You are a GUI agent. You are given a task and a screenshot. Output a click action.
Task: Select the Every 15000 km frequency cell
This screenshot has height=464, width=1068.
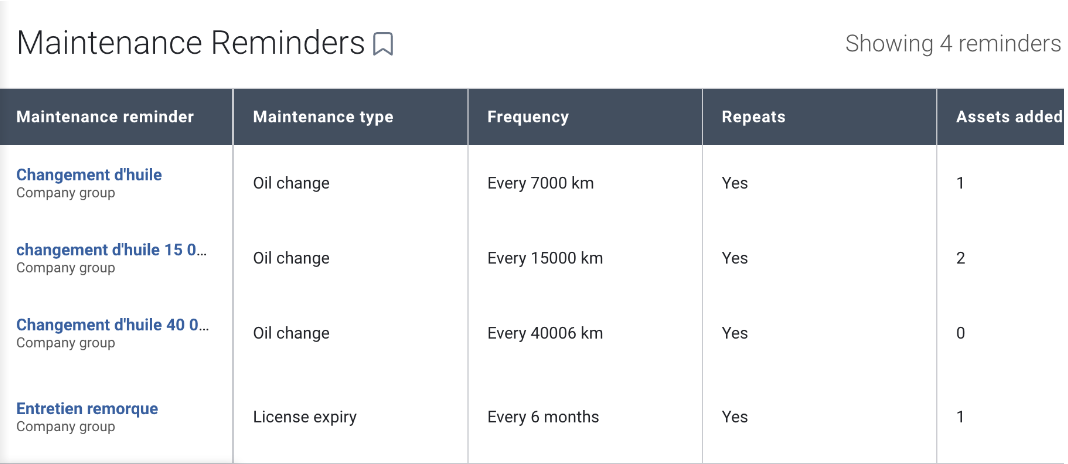point(545,258)
